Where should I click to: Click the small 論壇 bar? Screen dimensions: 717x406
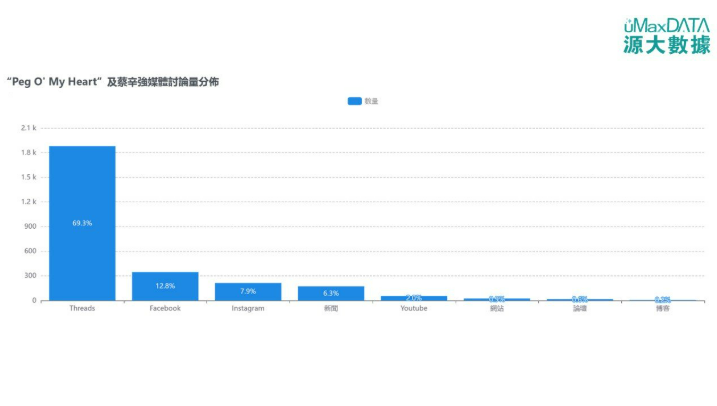[579, 299]
